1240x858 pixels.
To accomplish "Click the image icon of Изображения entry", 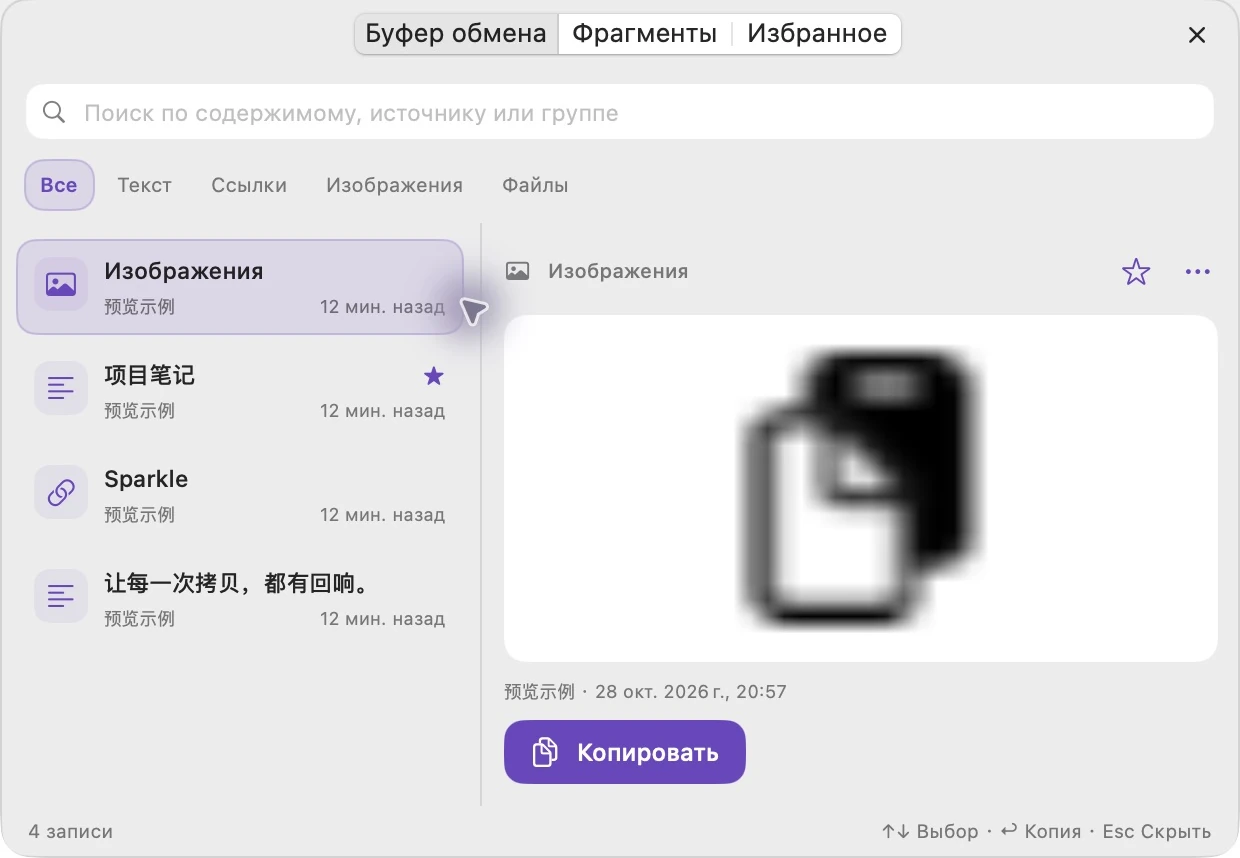I will (x=61, y=285).
